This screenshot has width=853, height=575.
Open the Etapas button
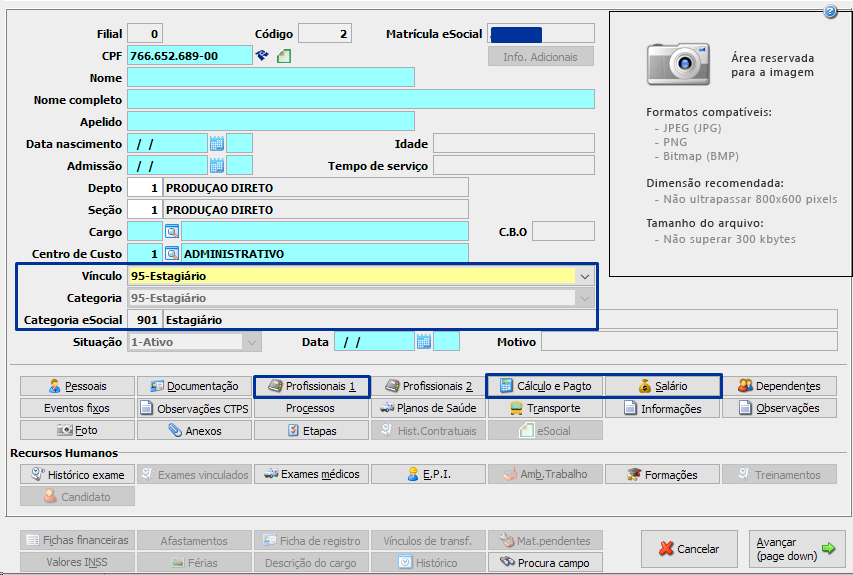[x=312, y=430]
